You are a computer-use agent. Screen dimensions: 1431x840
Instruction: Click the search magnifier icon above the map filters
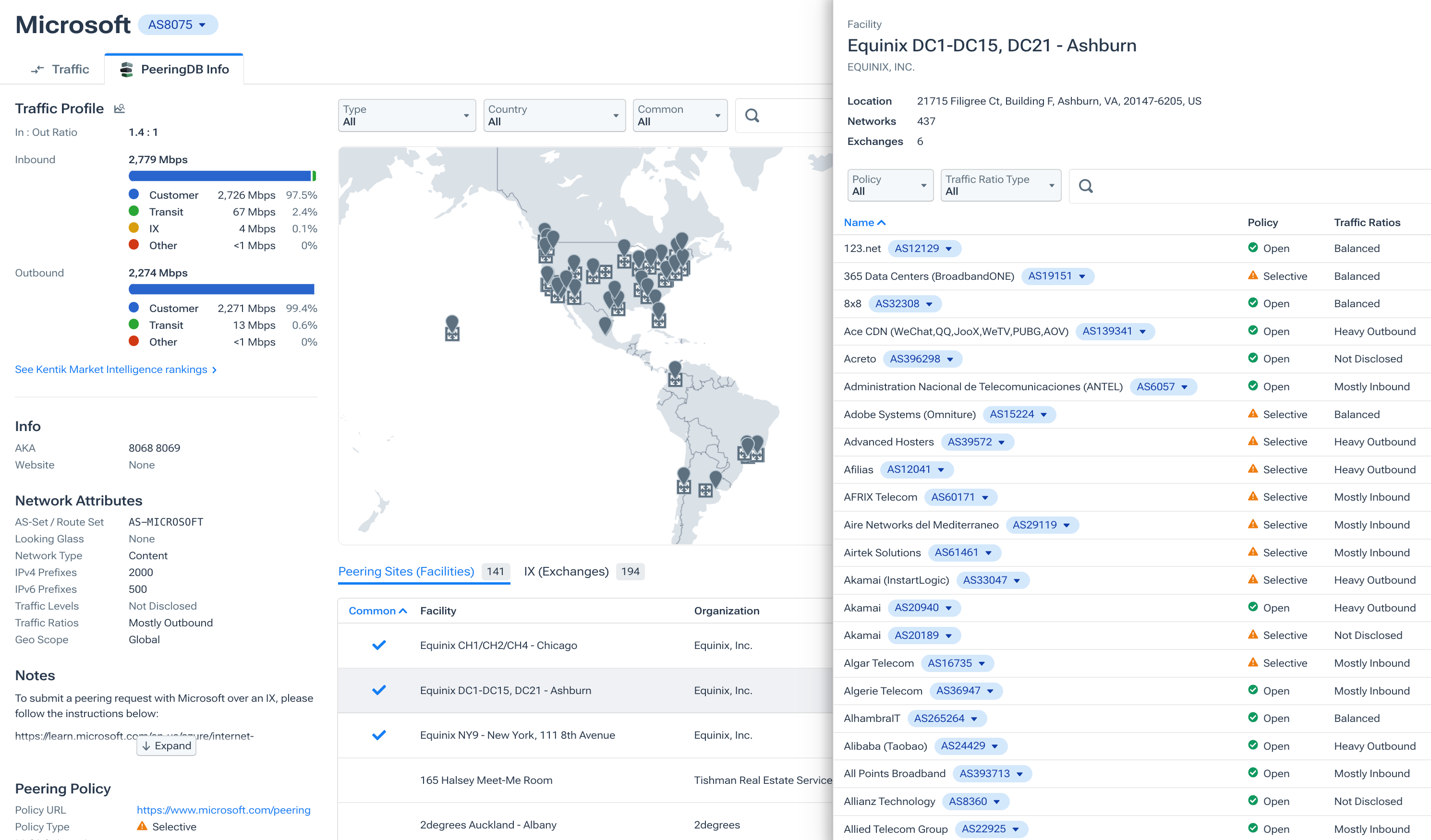752,116
